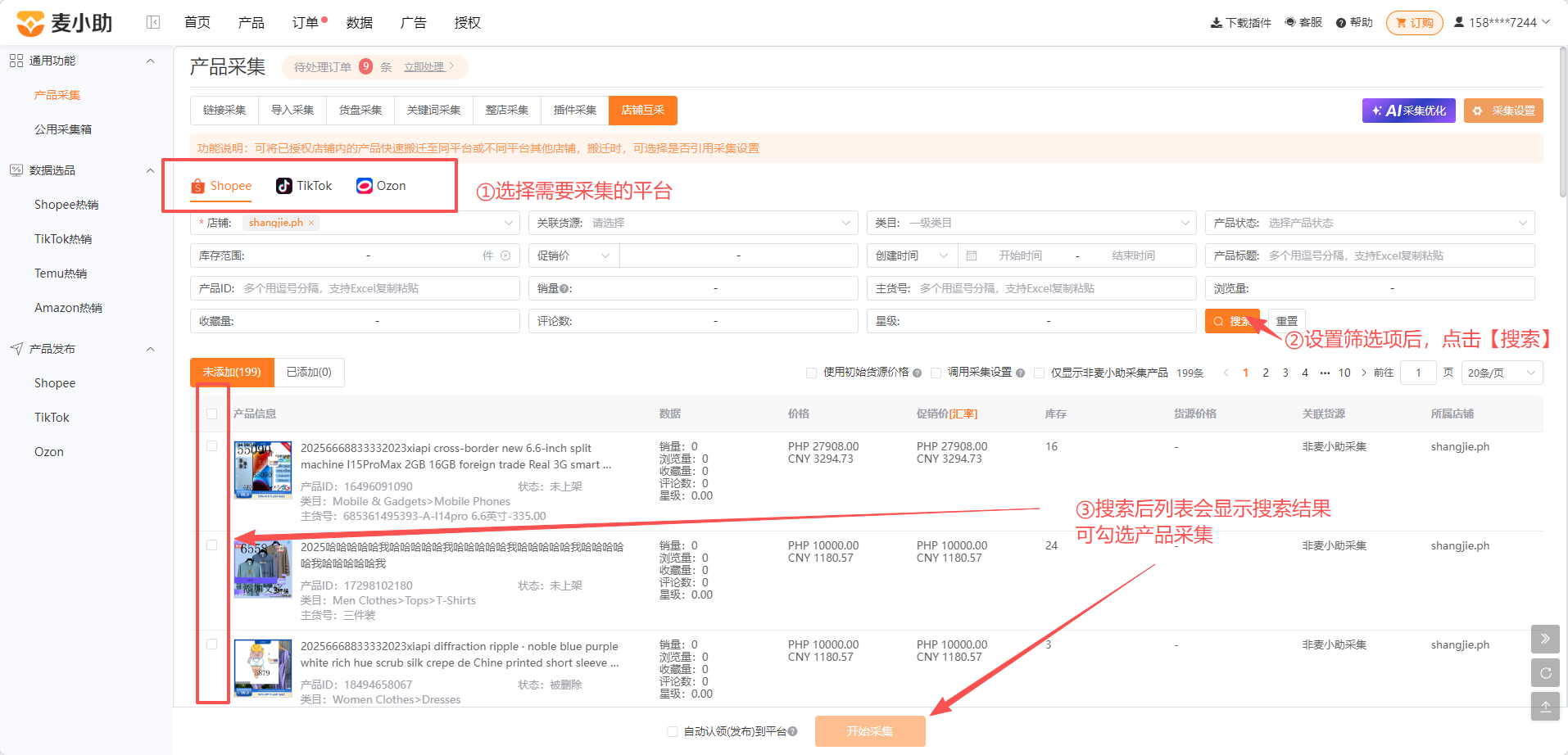Viewport: 1568px width, 755px height.
Task: Open the 产品状态 dropdown
Action: point(1370,223)
